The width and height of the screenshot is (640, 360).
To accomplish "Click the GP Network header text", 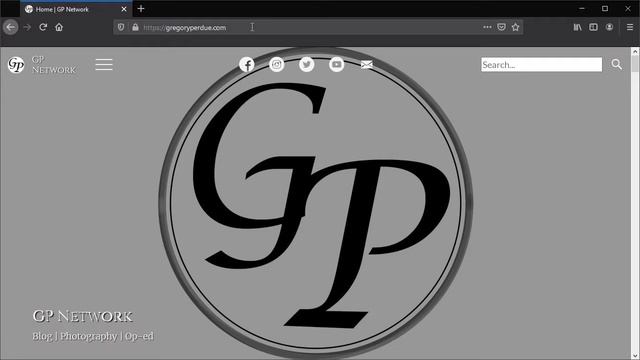I will point(54,65).
